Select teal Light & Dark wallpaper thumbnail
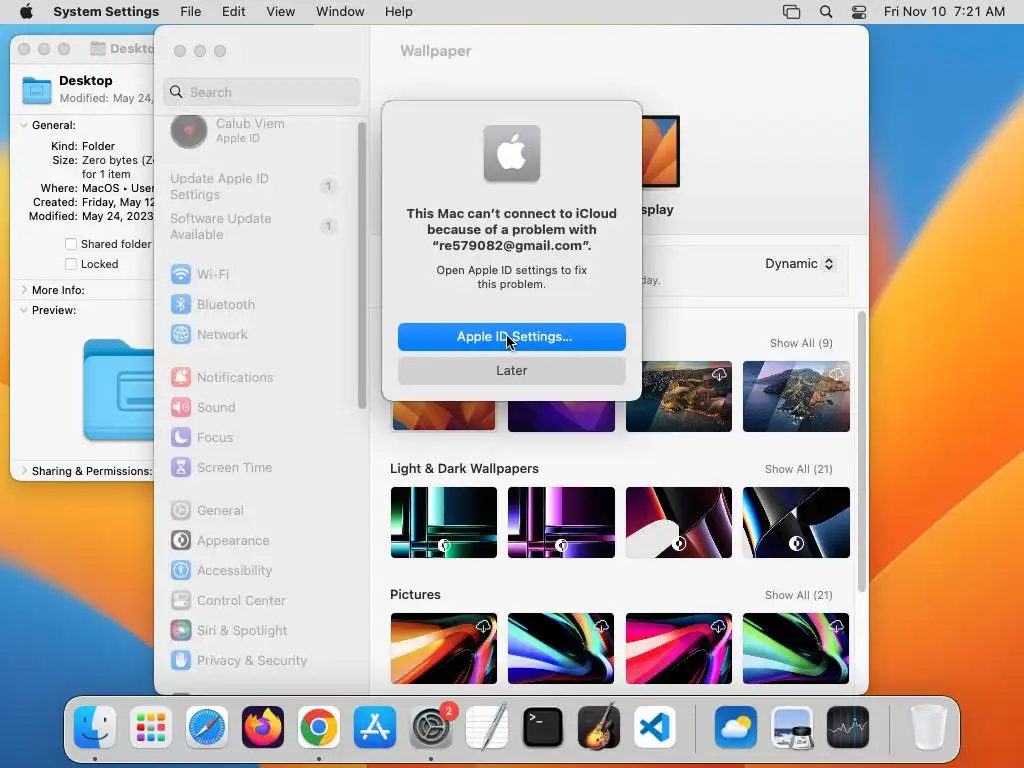Image resolution: width=1024 pixels, height=768 pixels. (443, 522)
